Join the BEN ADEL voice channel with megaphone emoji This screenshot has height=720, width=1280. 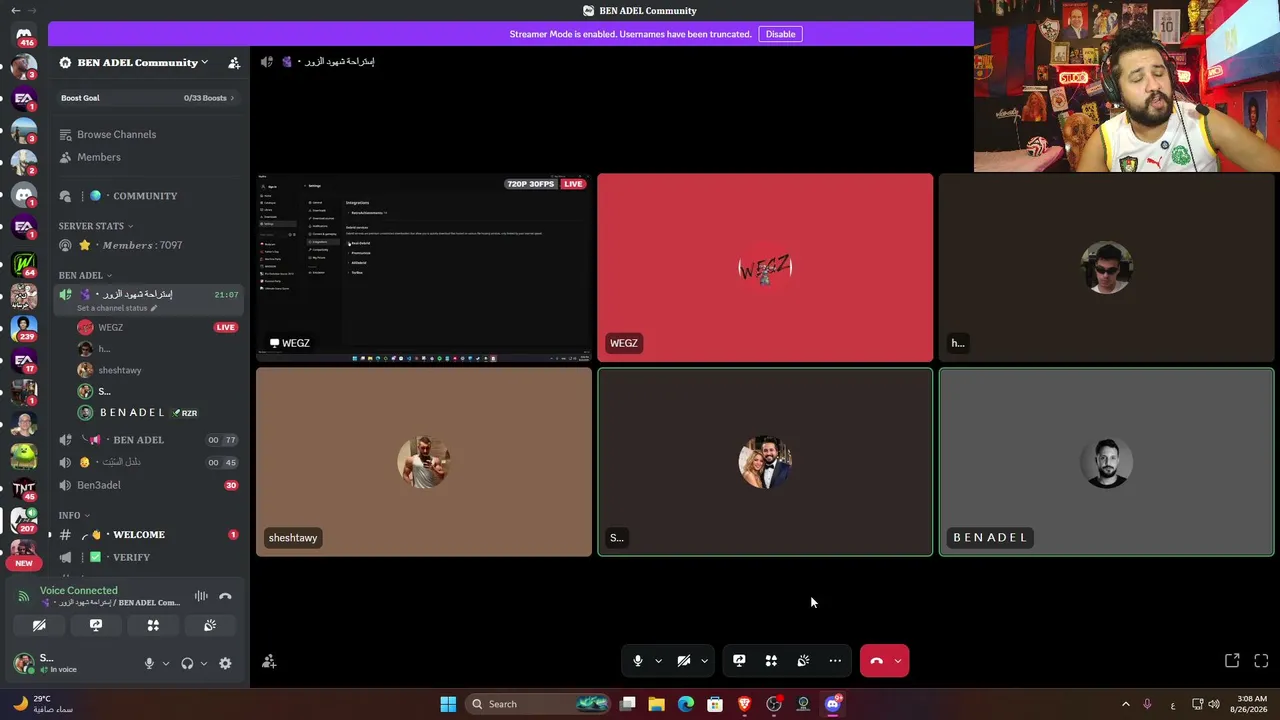(148, 440)
